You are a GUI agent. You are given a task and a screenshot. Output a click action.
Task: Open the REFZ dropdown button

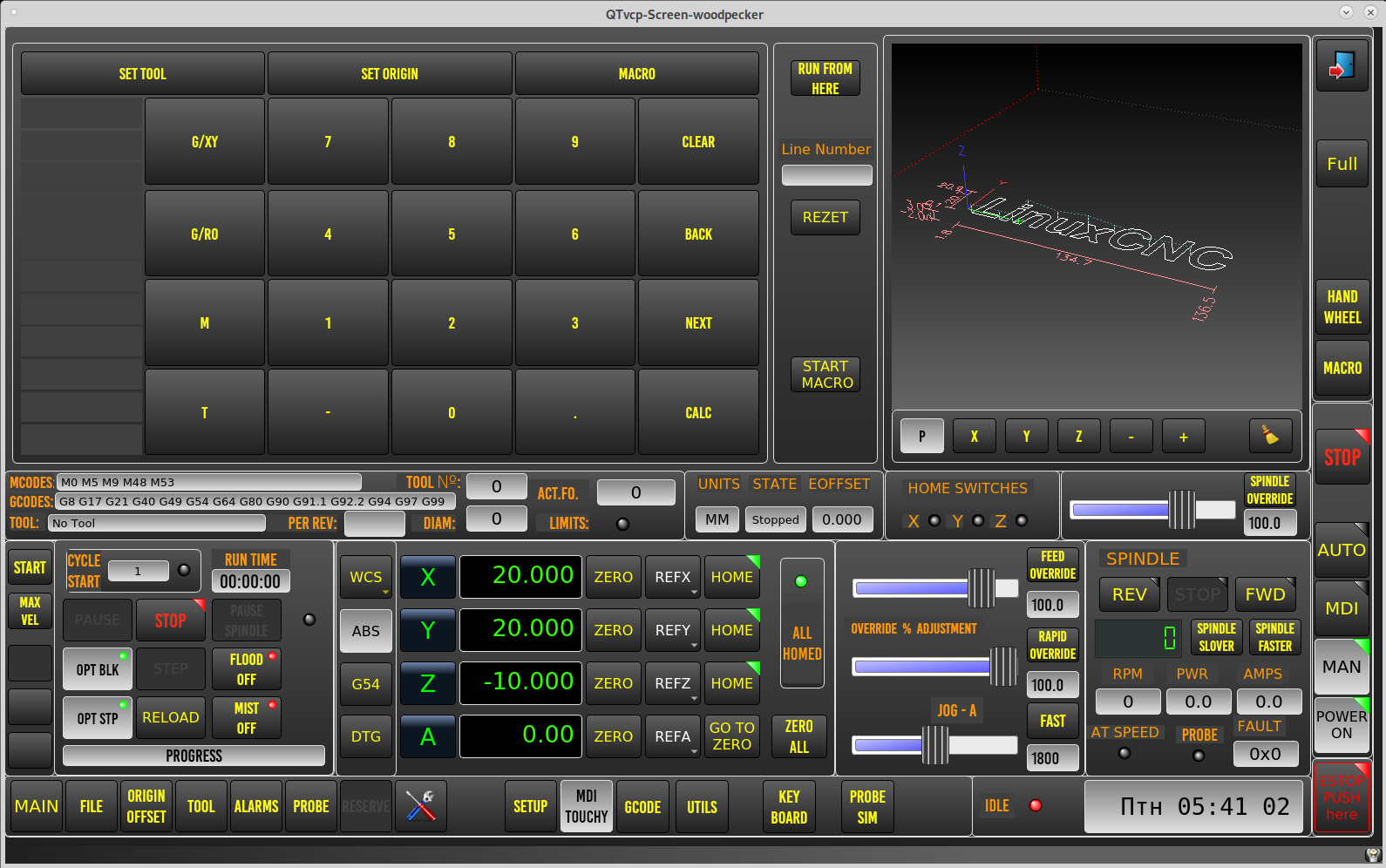tap(673, 683)
